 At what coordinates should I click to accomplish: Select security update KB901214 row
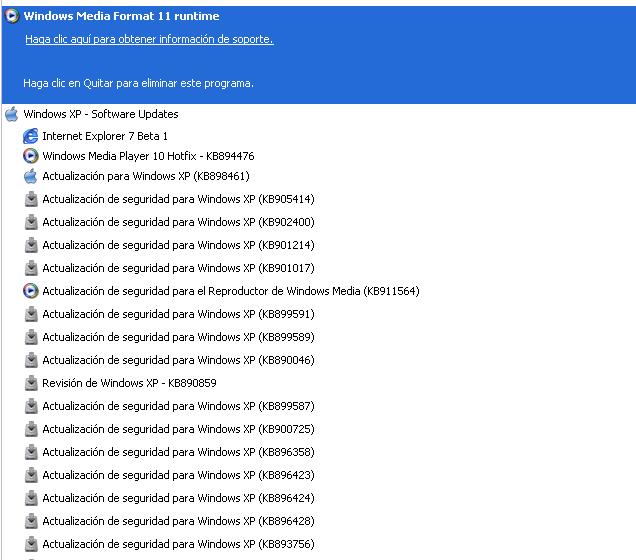(178, 245)
